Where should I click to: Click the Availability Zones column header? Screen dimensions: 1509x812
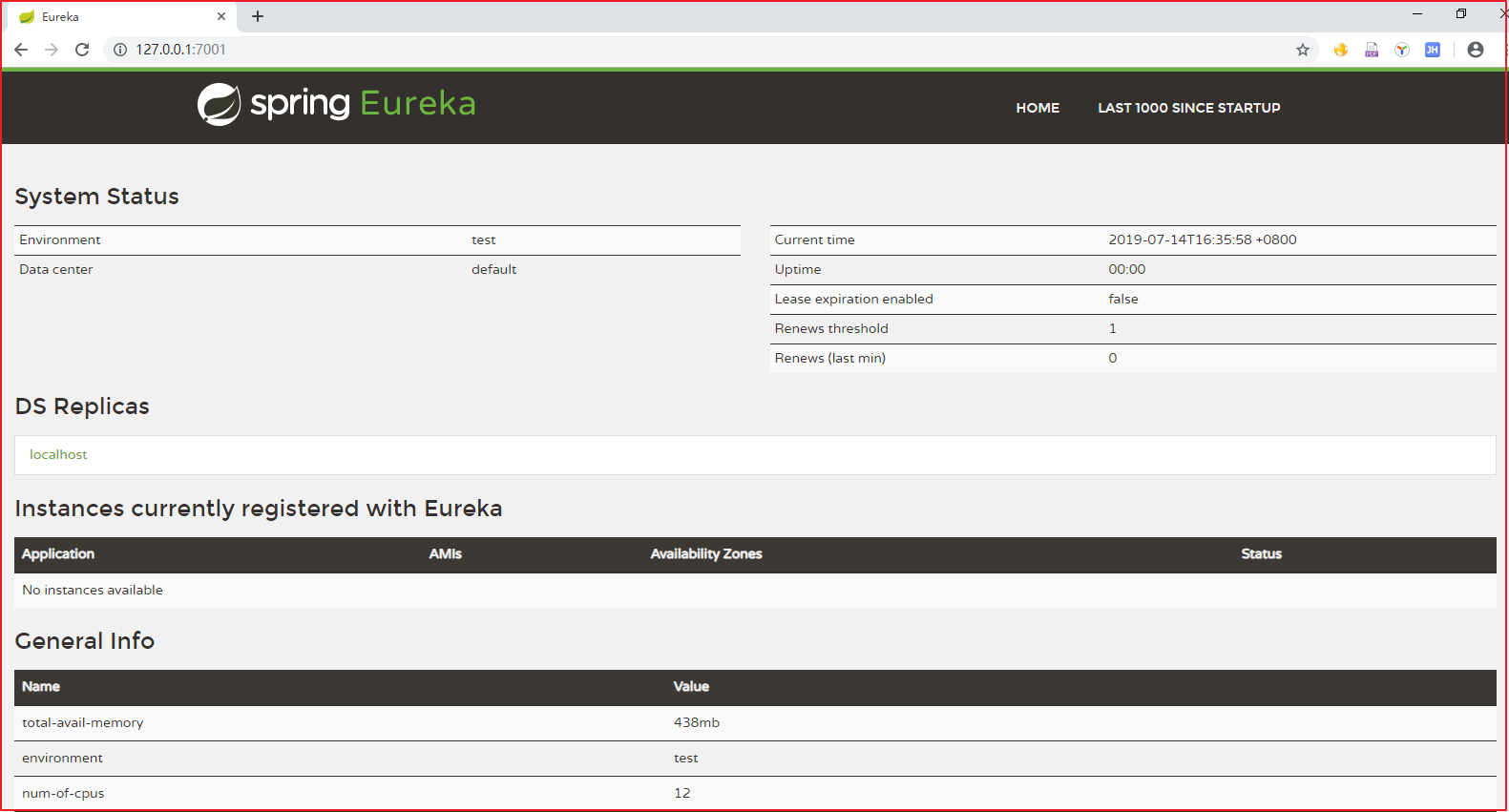click(x=705, y=553)
